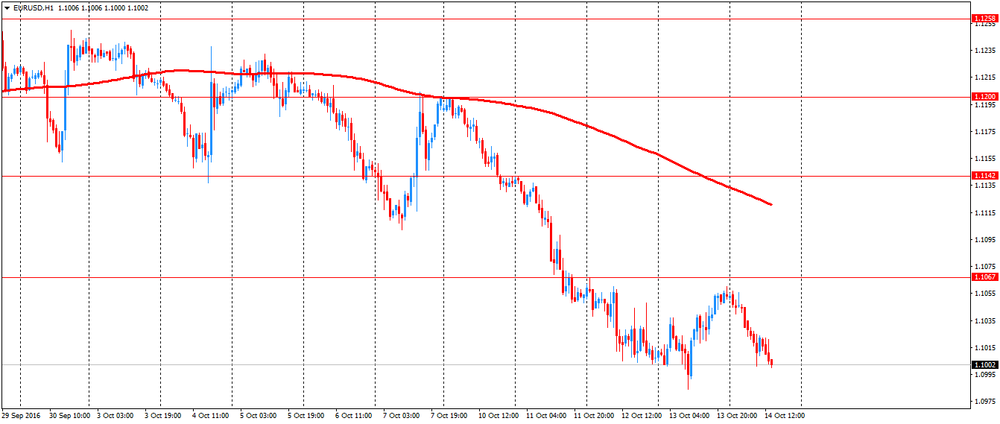Click the 1.1035 price scale value
1000x424 pixels.
click(983, 321)
